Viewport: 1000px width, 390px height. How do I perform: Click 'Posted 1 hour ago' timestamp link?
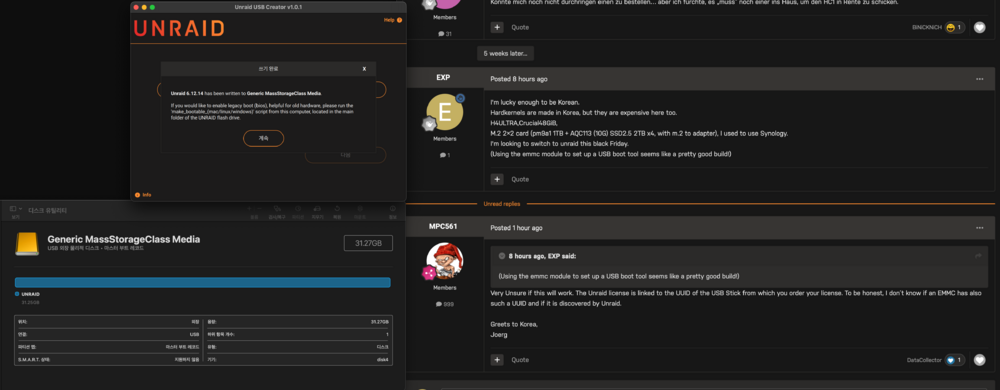(517, 228)
